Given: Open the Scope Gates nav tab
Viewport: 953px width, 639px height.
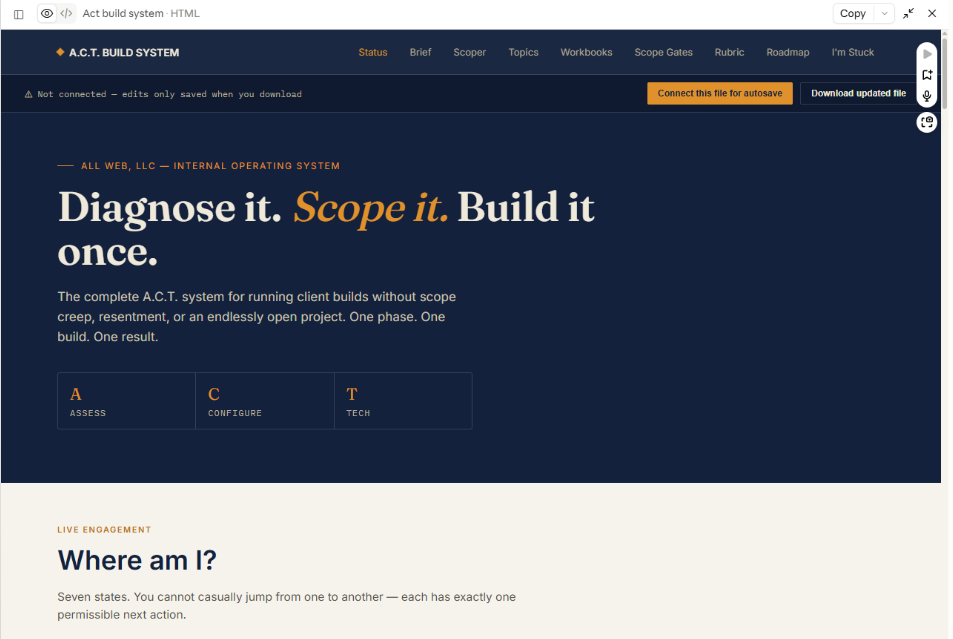Looking at the screenshot, I should tap(663, 52).
